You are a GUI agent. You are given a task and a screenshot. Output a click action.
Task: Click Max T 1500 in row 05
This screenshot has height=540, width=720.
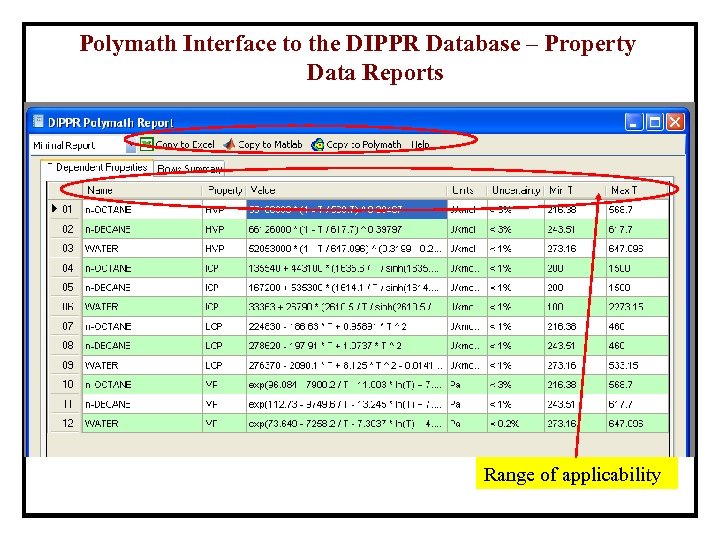click(637, 287)
